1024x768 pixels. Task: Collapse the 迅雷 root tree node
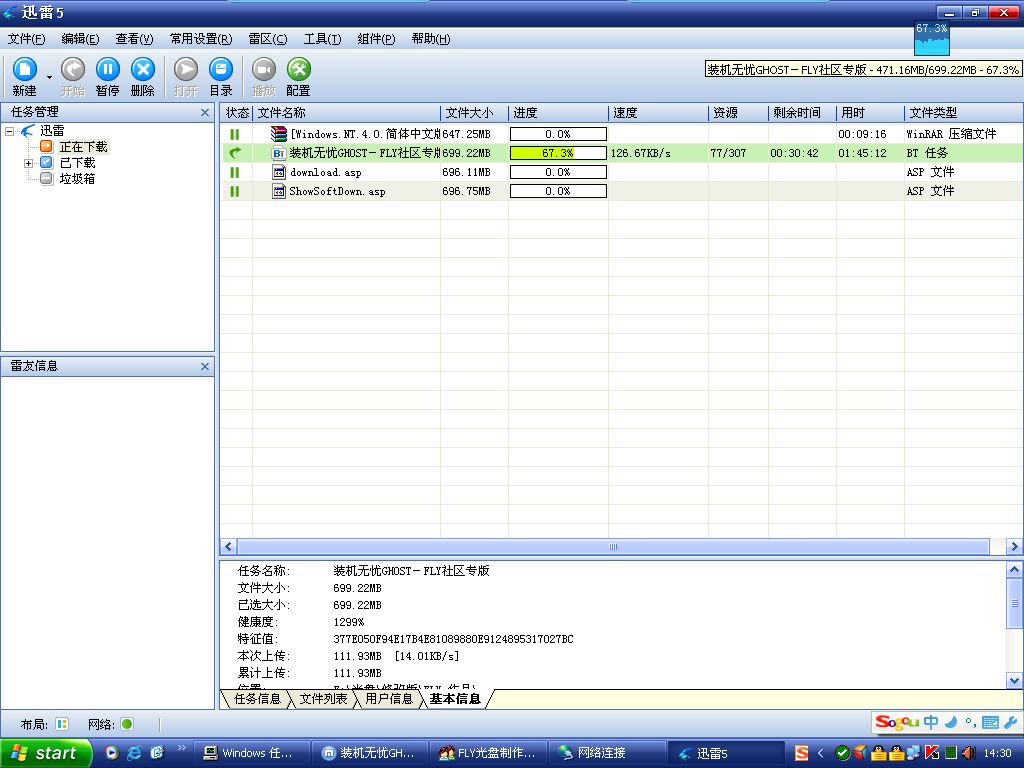tap(10, 131)
